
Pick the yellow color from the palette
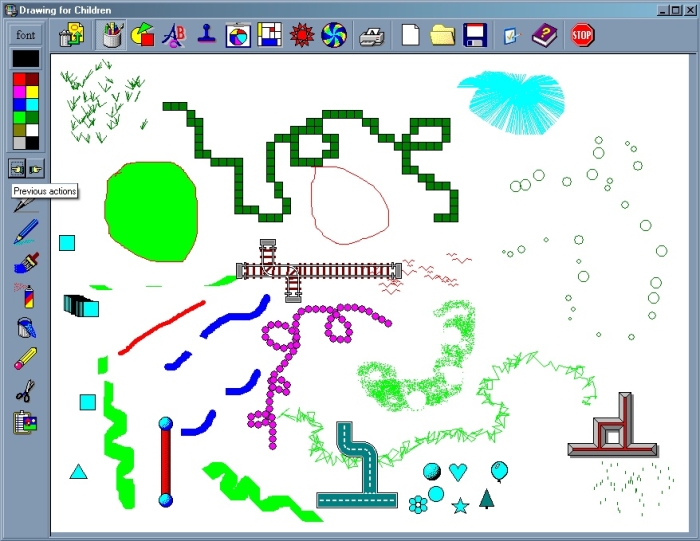click(32, 92)
